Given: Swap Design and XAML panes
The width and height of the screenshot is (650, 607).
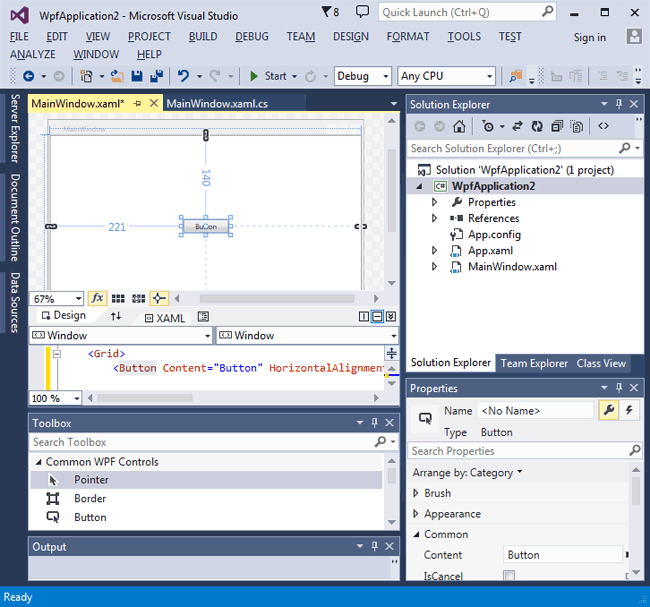Looking at the screenshot, I should tap(116, 316).
